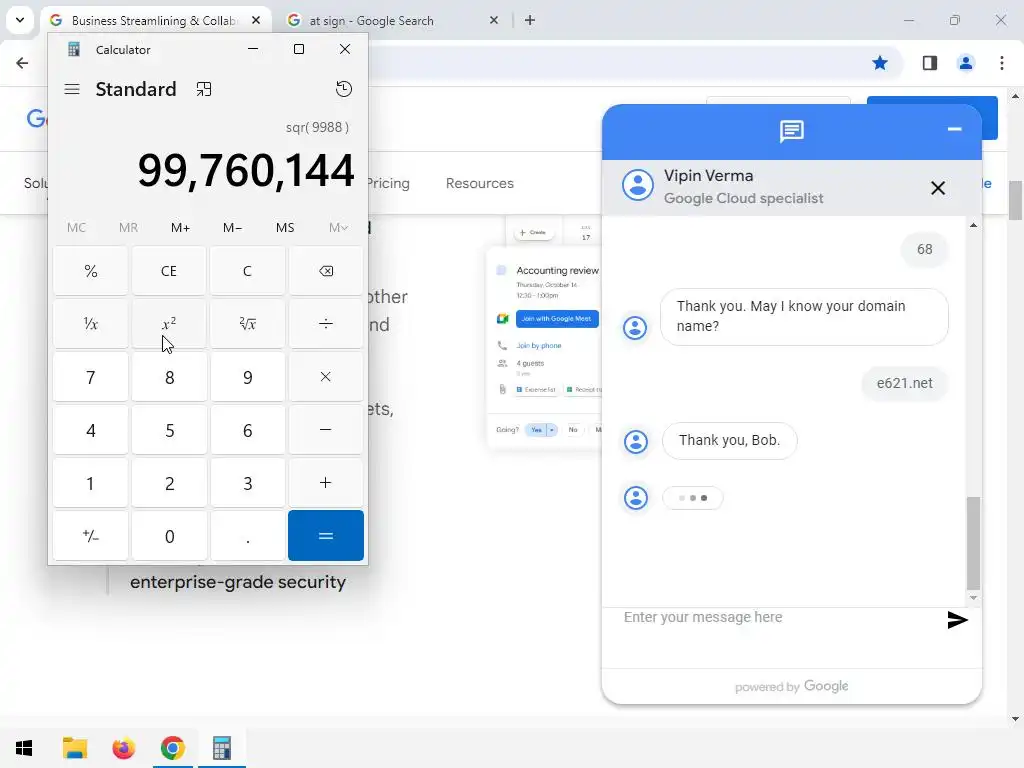Click the Join by phone link
1024x768 pixels.
tap(538, 345)
